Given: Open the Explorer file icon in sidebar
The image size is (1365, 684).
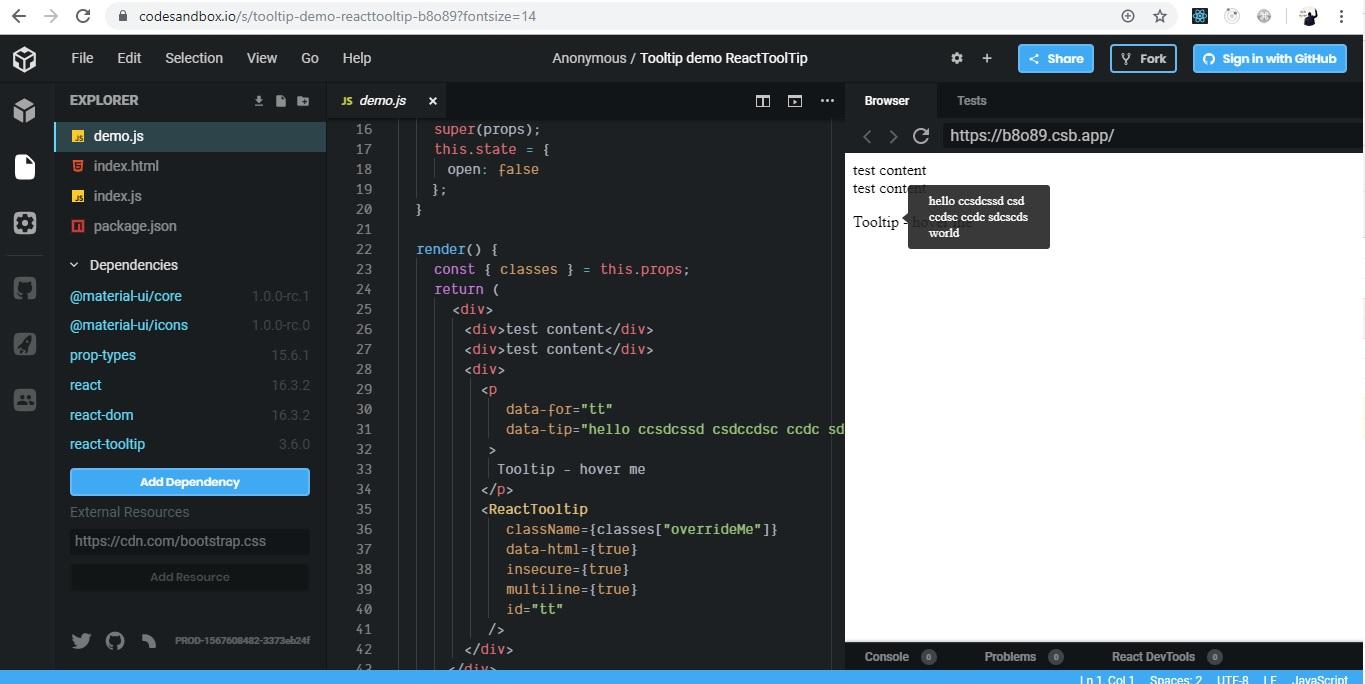Looking at the screenshot, I should [x=25, y=166].
